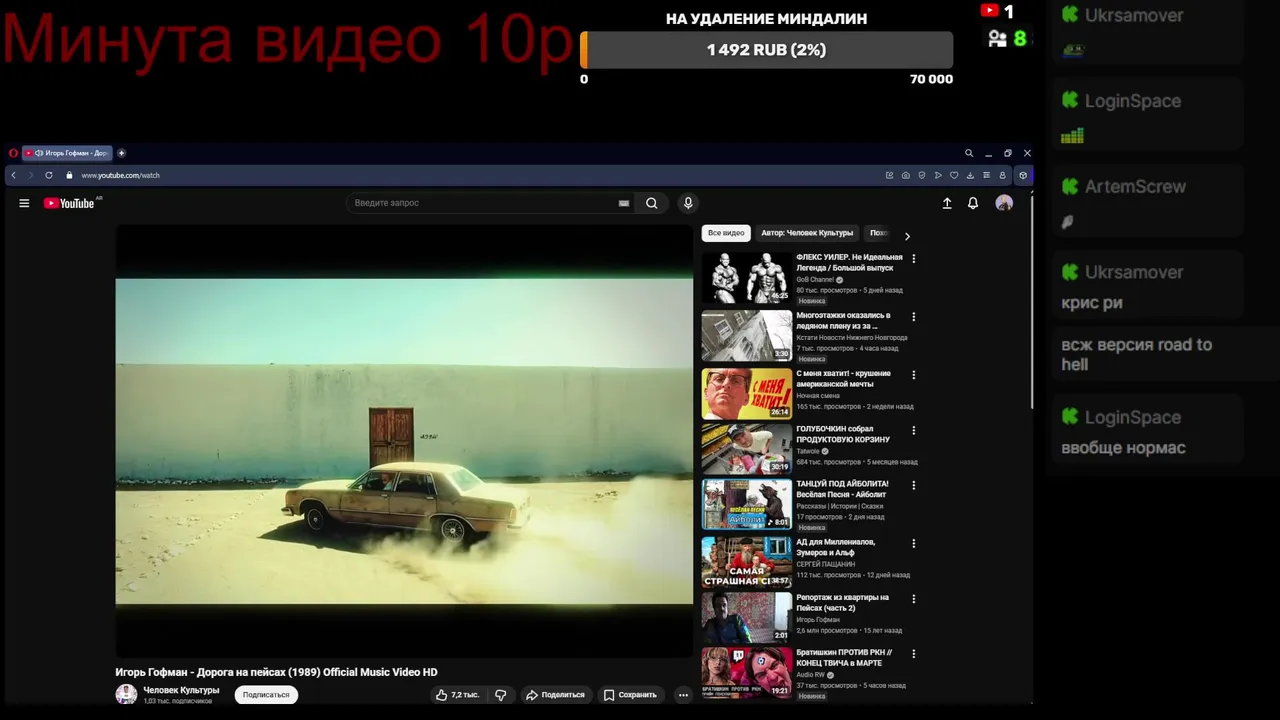
Task: Select the Автор: Человек Культуры chip
Action: coord(807,233)
